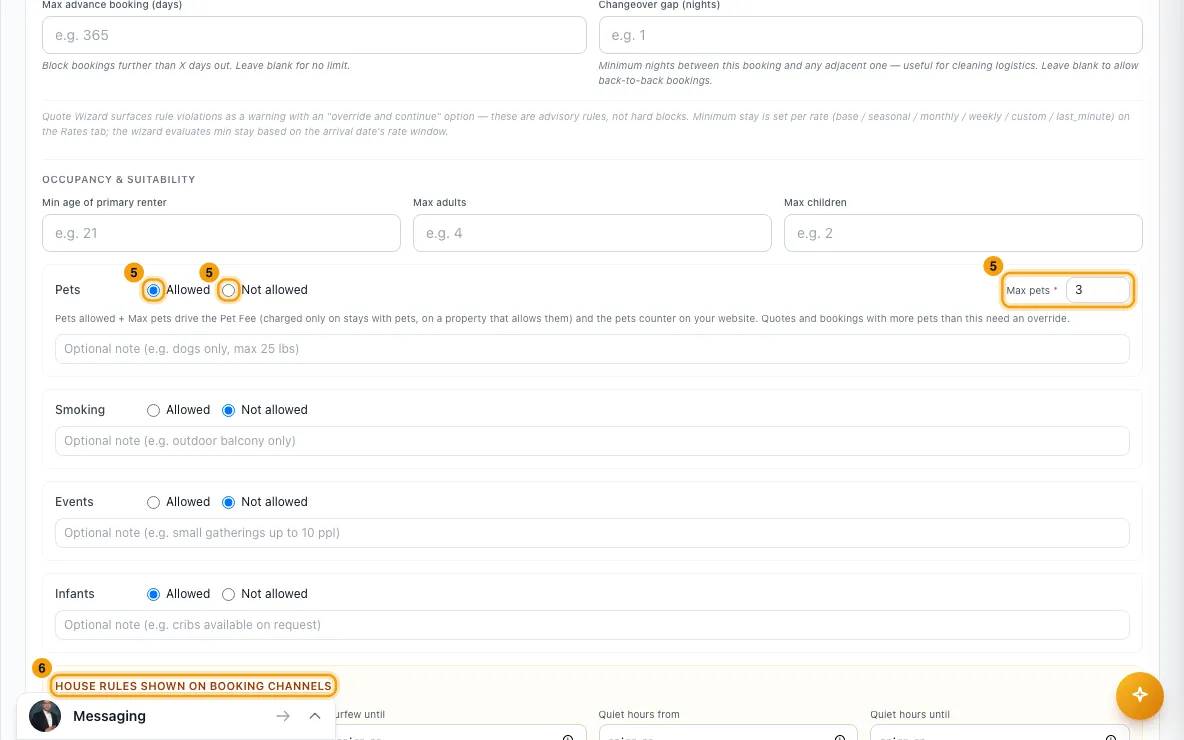Image resolution: width=1184 pixels, height=740 pixels.
Task: Select Infants Not allowed radio button
Action: pyautogui.click(x=228, y=594)
